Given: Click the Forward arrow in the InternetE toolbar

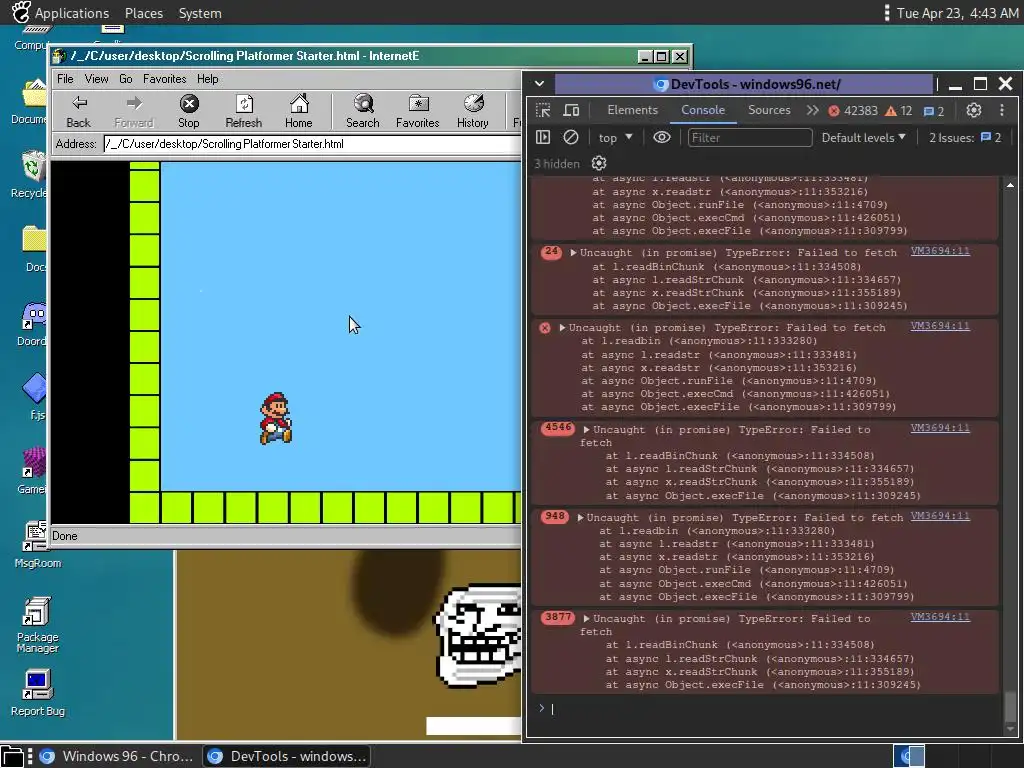Looking at the screenshot, I should (133, 111).
